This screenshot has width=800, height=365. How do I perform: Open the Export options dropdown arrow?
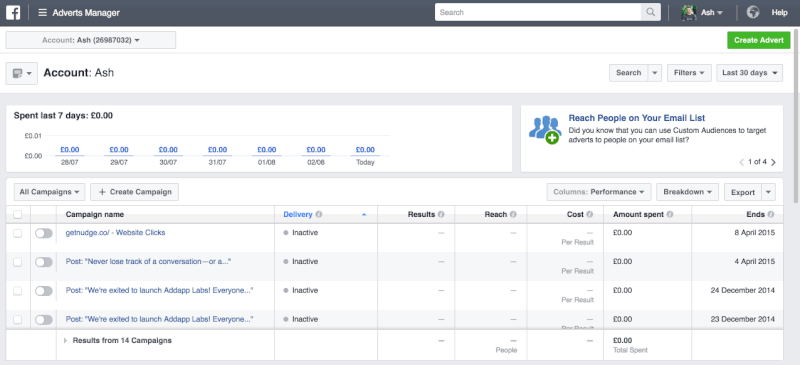pyautogui.click(x=768, y=192)
